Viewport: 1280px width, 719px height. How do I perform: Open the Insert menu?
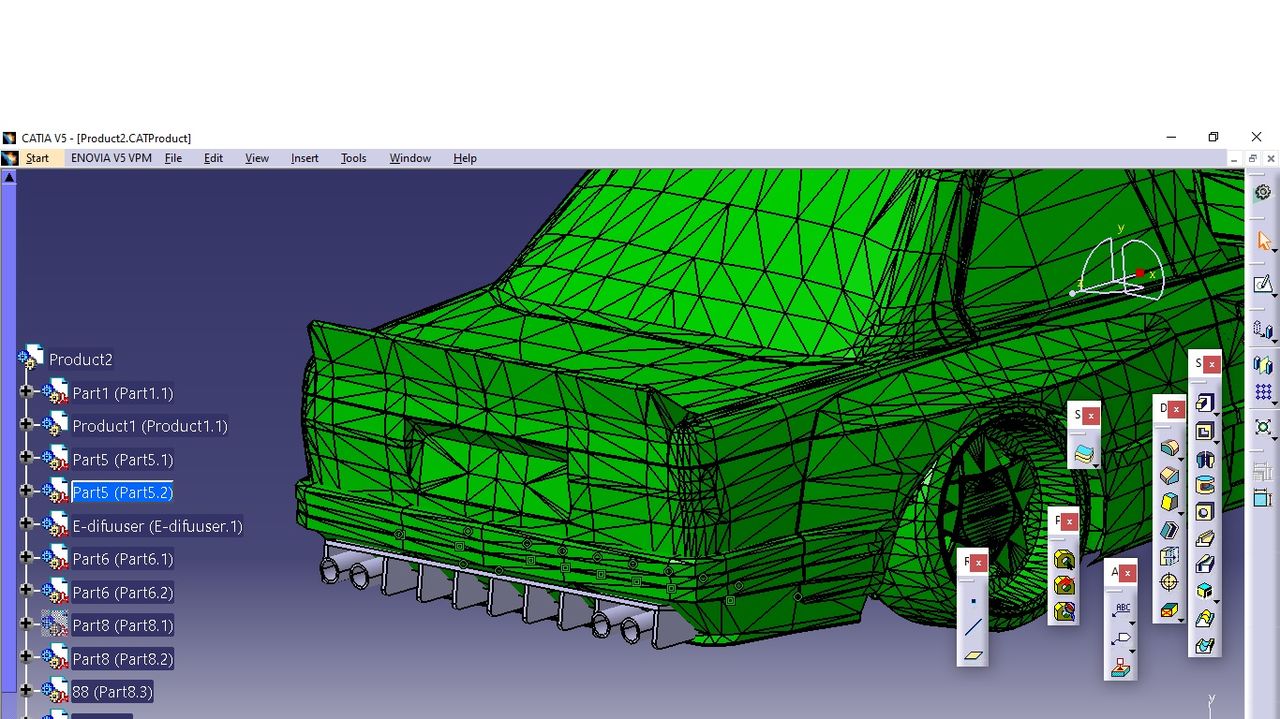click(x=304, y=158)
